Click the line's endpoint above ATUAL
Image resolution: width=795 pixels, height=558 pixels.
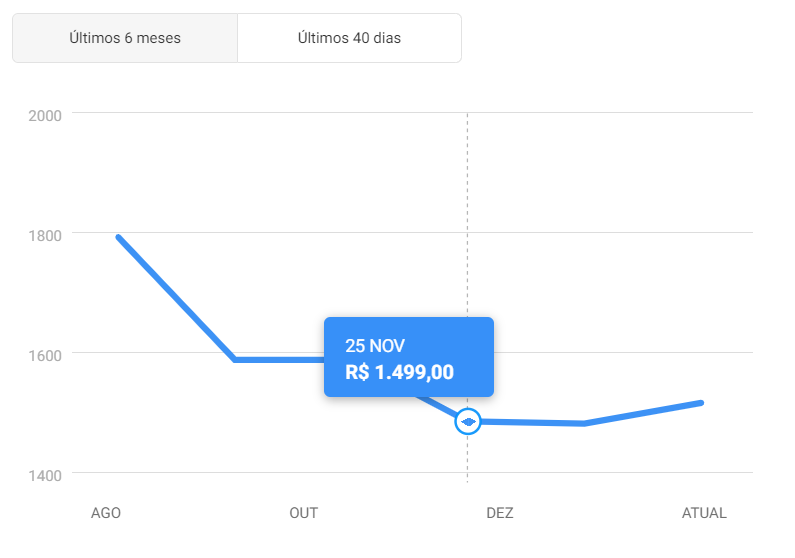coord(702,403)
